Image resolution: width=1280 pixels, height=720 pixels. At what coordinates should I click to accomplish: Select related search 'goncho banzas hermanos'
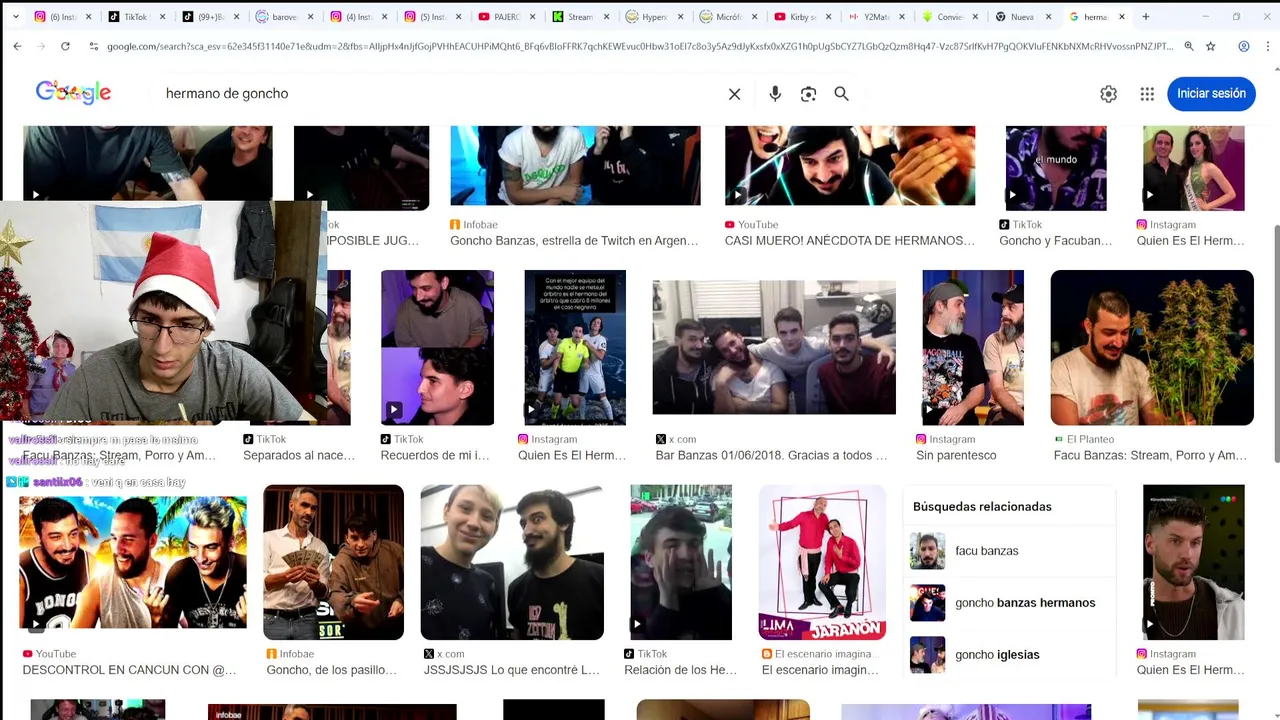[1010, 603]
